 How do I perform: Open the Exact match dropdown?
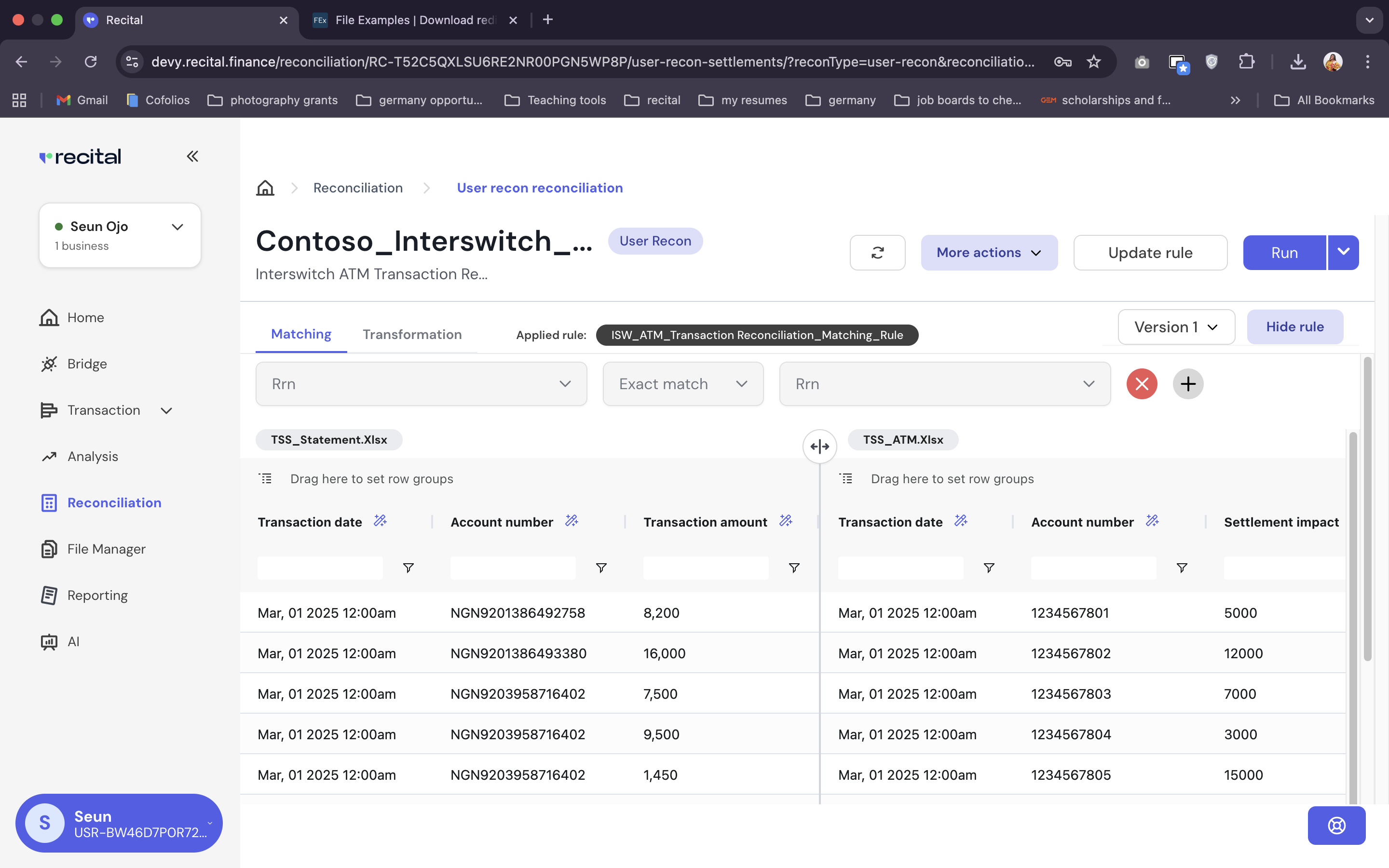[x=682, y=383]
